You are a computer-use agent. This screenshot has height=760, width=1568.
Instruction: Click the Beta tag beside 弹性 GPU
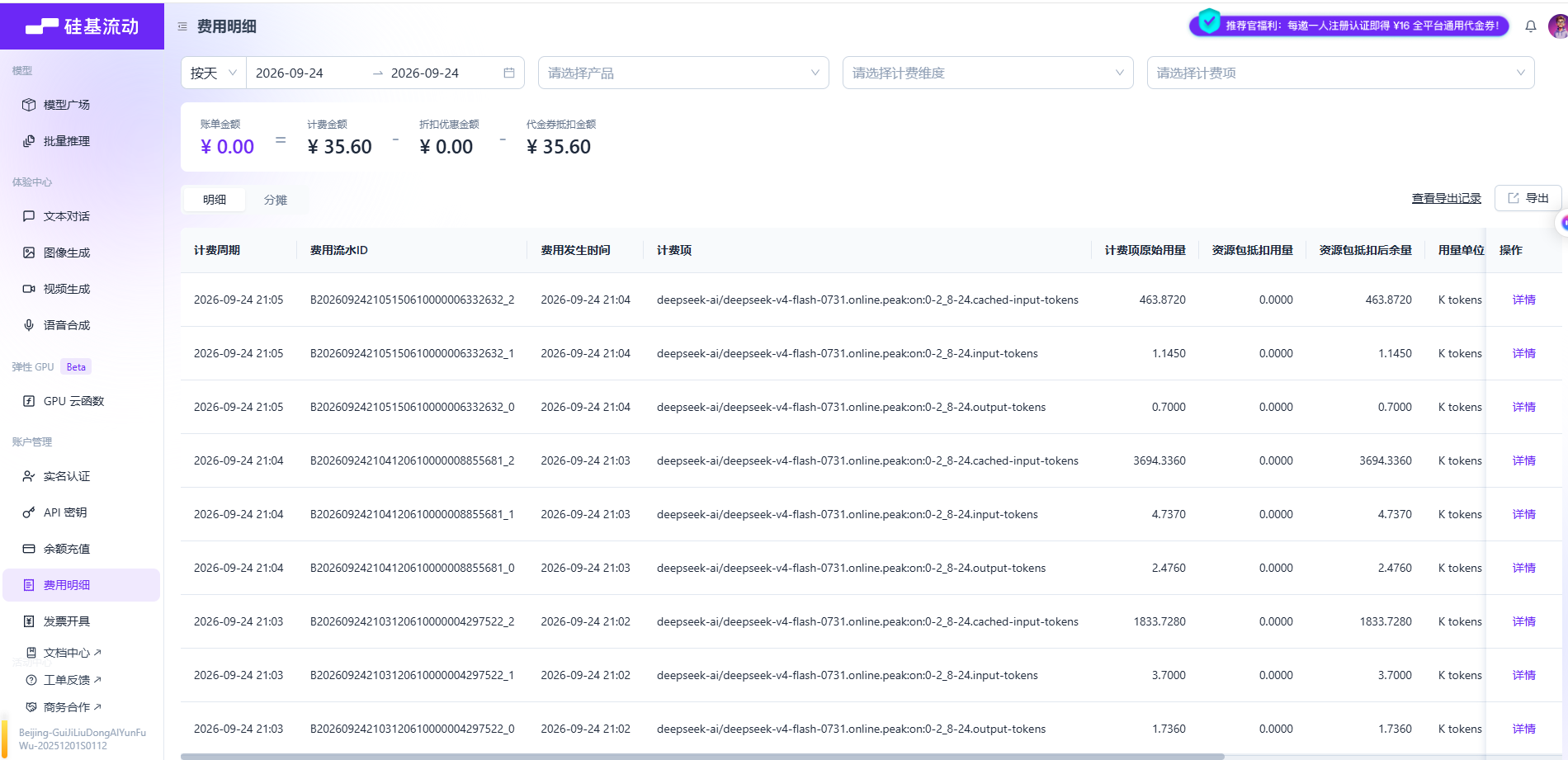coord(76,367)
